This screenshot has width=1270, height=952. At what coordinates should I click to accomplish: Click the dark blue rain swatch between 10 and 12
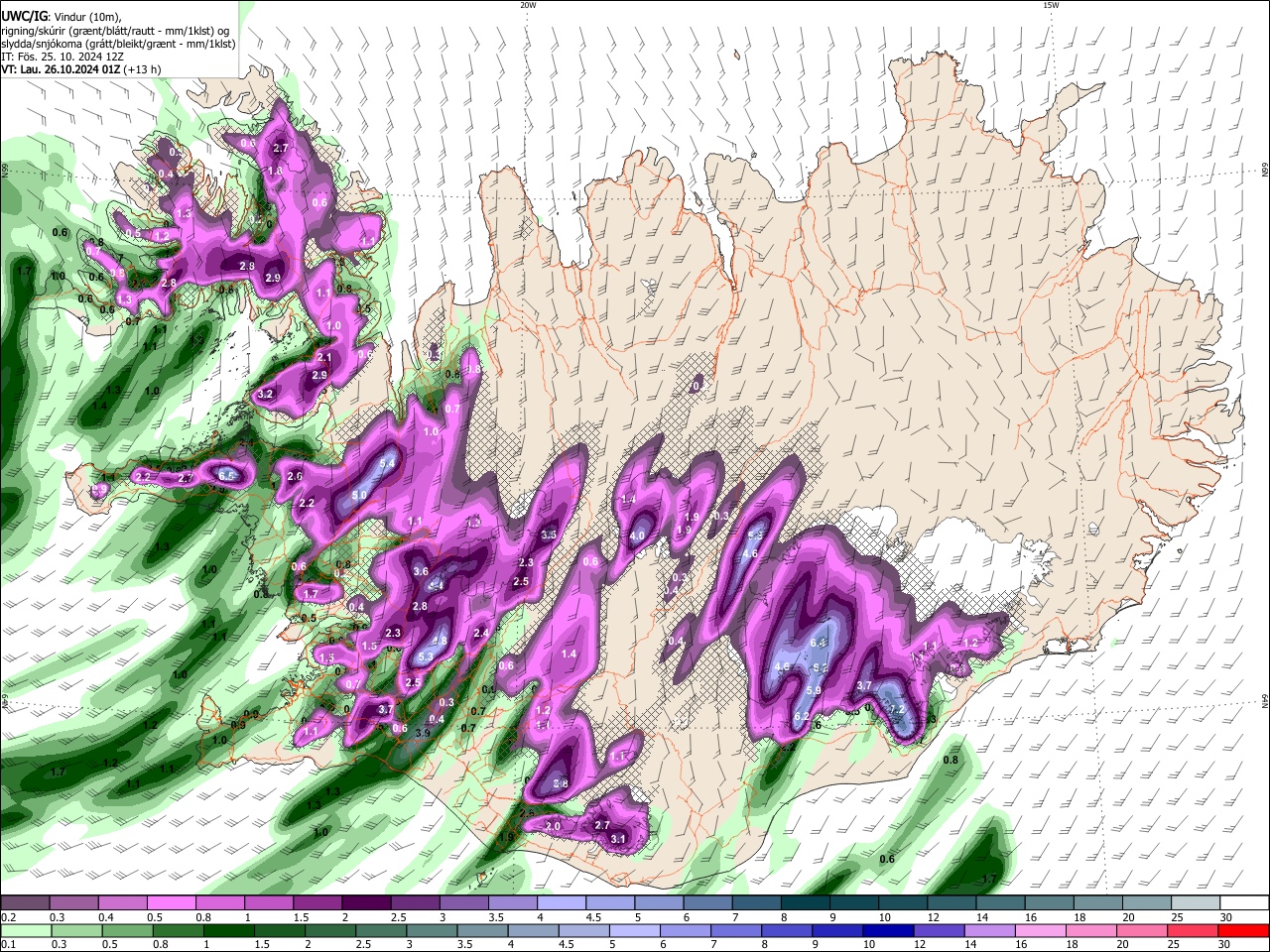click(x=886, y=930)
